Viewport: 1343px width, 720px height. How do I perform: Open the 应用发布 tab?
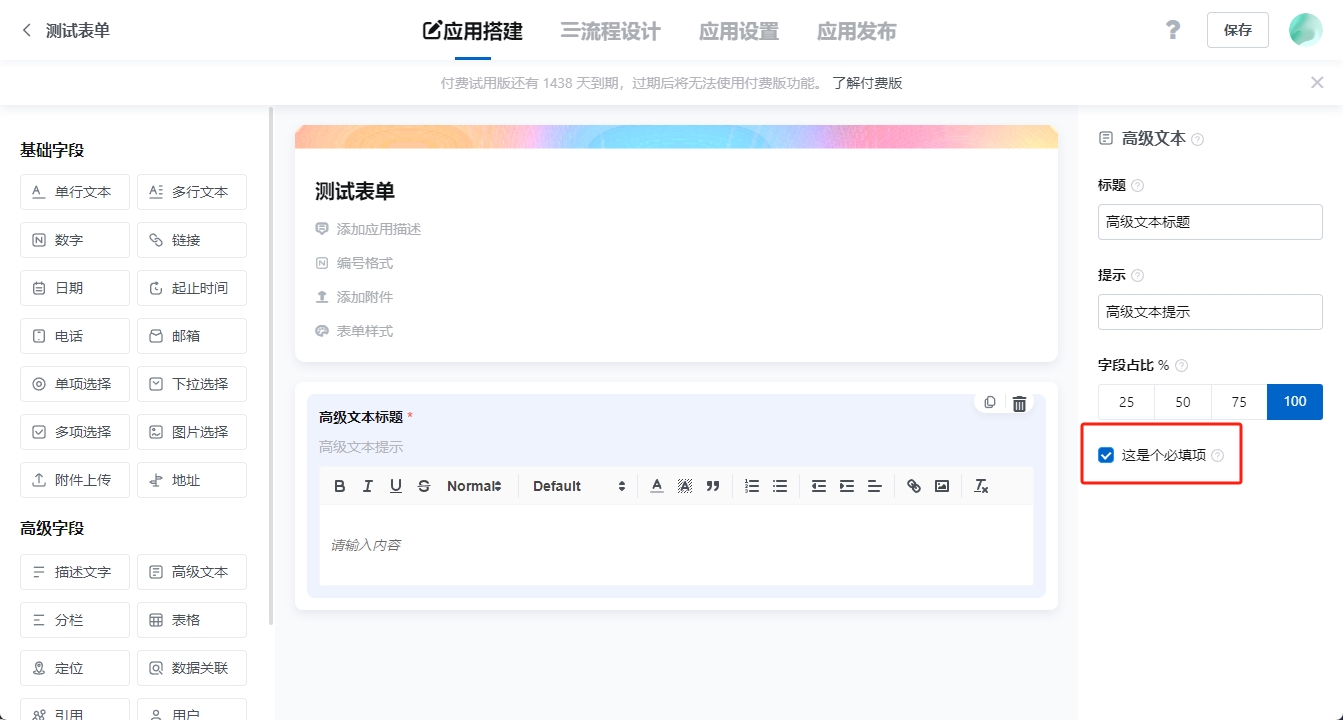click(856, 30)
